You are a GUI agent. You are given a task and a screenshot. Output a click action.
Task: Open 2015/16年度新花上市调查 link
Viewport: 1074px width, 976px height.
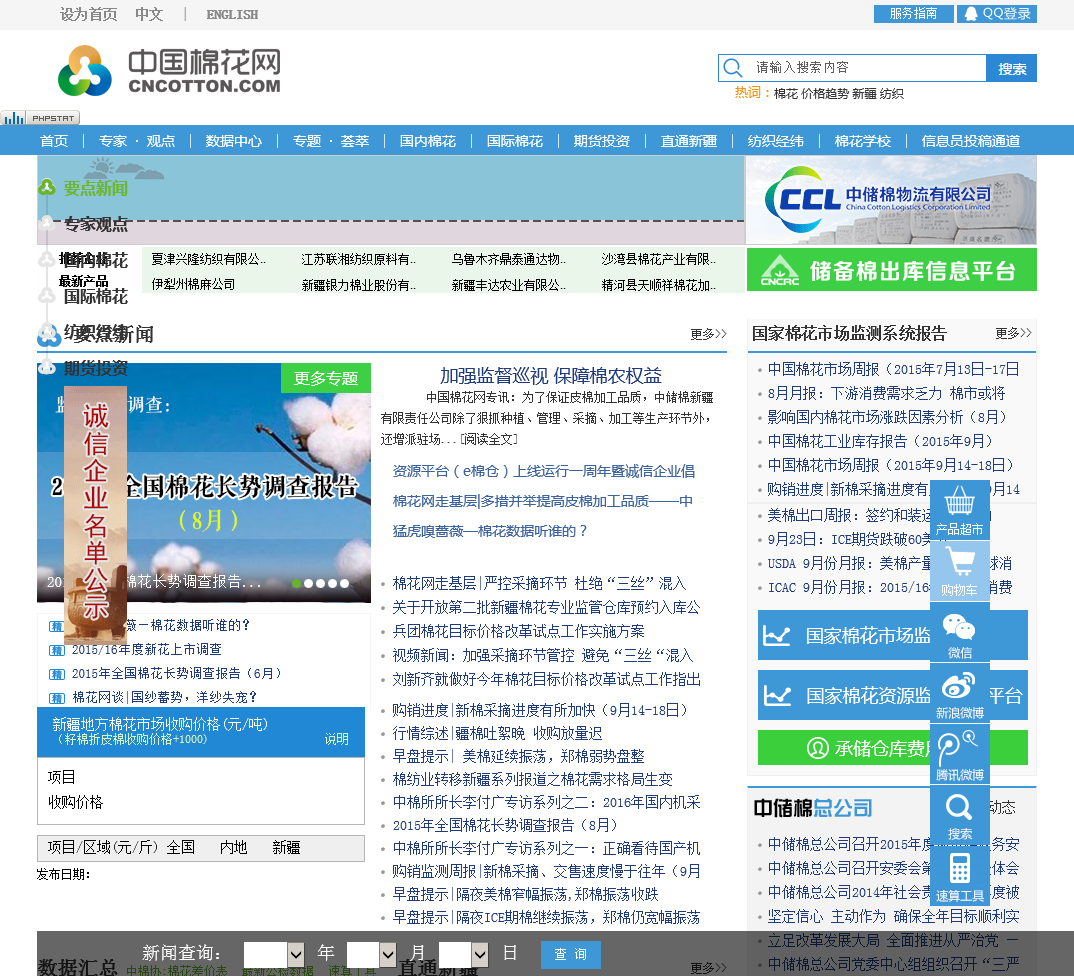(147, 649)
